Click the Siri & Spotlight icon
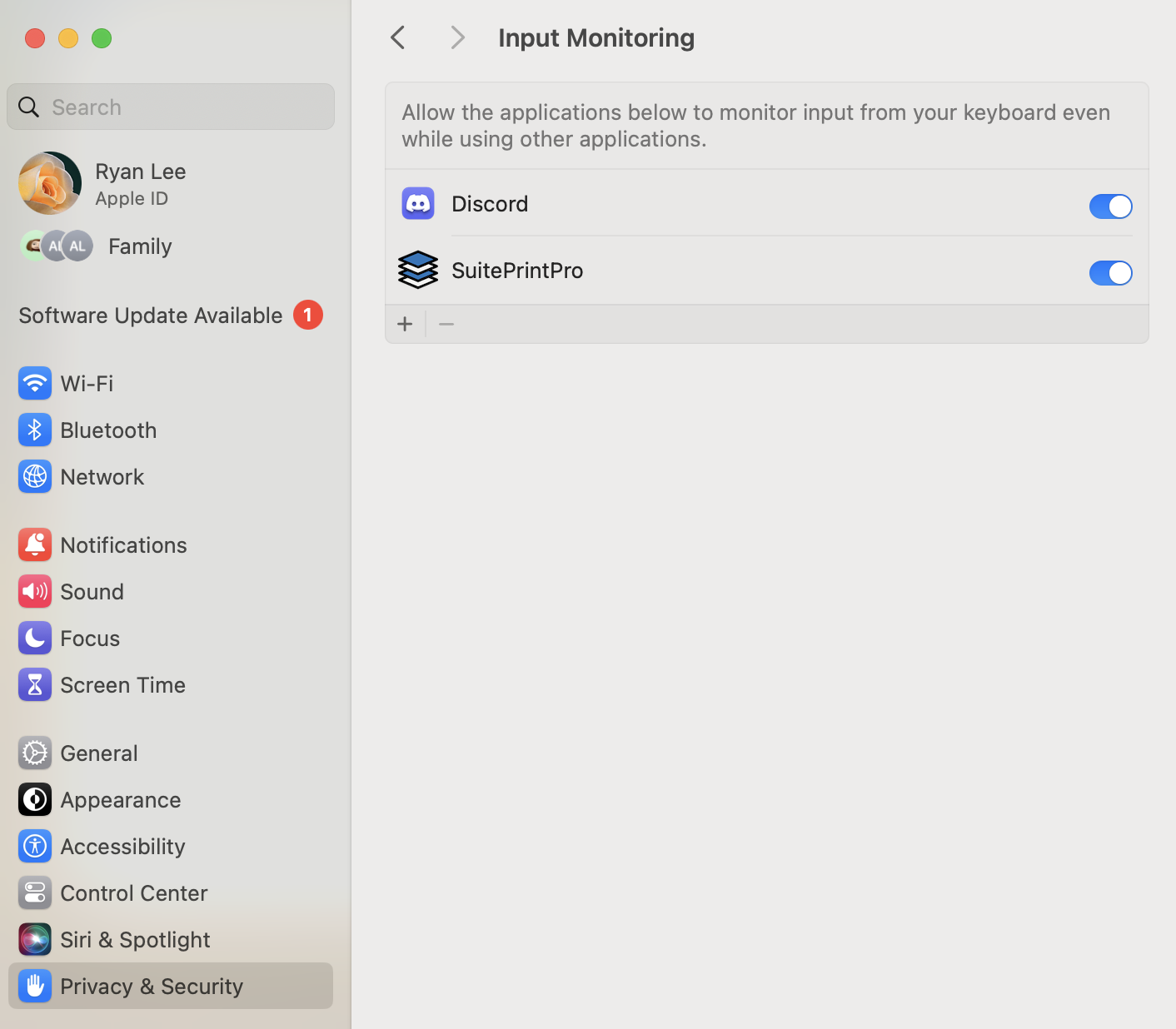 click(x=35, y=939)
